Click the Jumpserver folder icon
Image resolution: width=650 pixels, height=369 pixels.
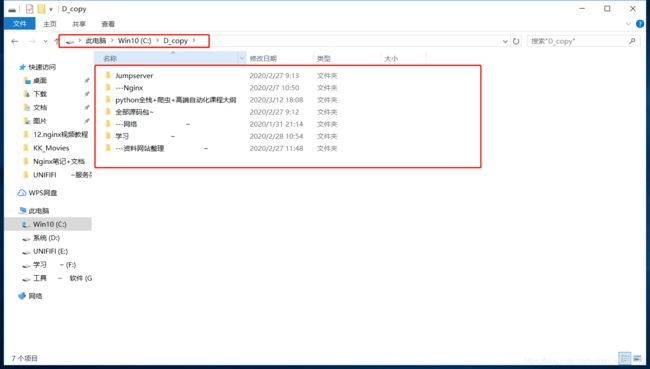pos(108,75)
